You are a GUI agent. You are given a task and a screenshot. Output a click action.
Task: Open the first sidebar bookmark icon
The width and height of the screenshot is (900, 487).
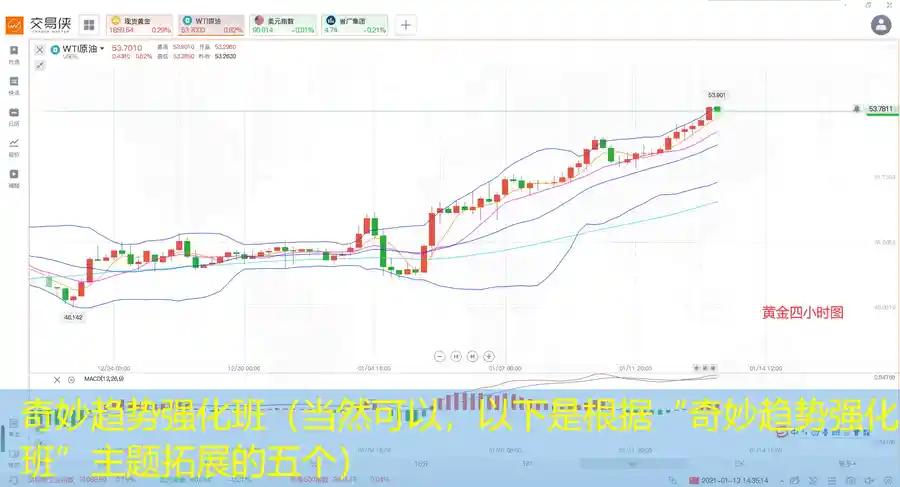(x=14, y=51)
